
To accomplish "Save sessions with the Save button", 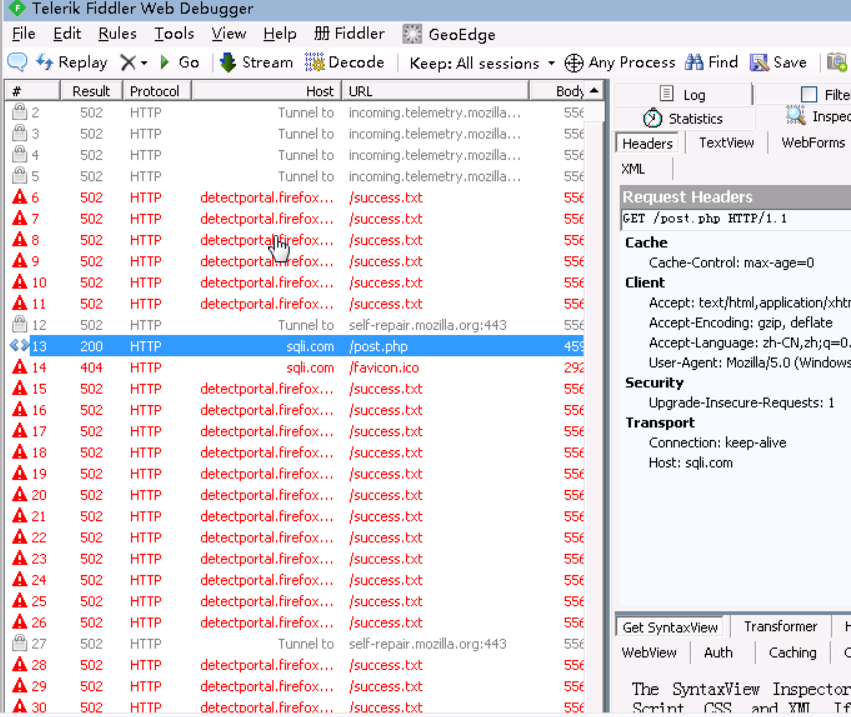I will point(778,62).
